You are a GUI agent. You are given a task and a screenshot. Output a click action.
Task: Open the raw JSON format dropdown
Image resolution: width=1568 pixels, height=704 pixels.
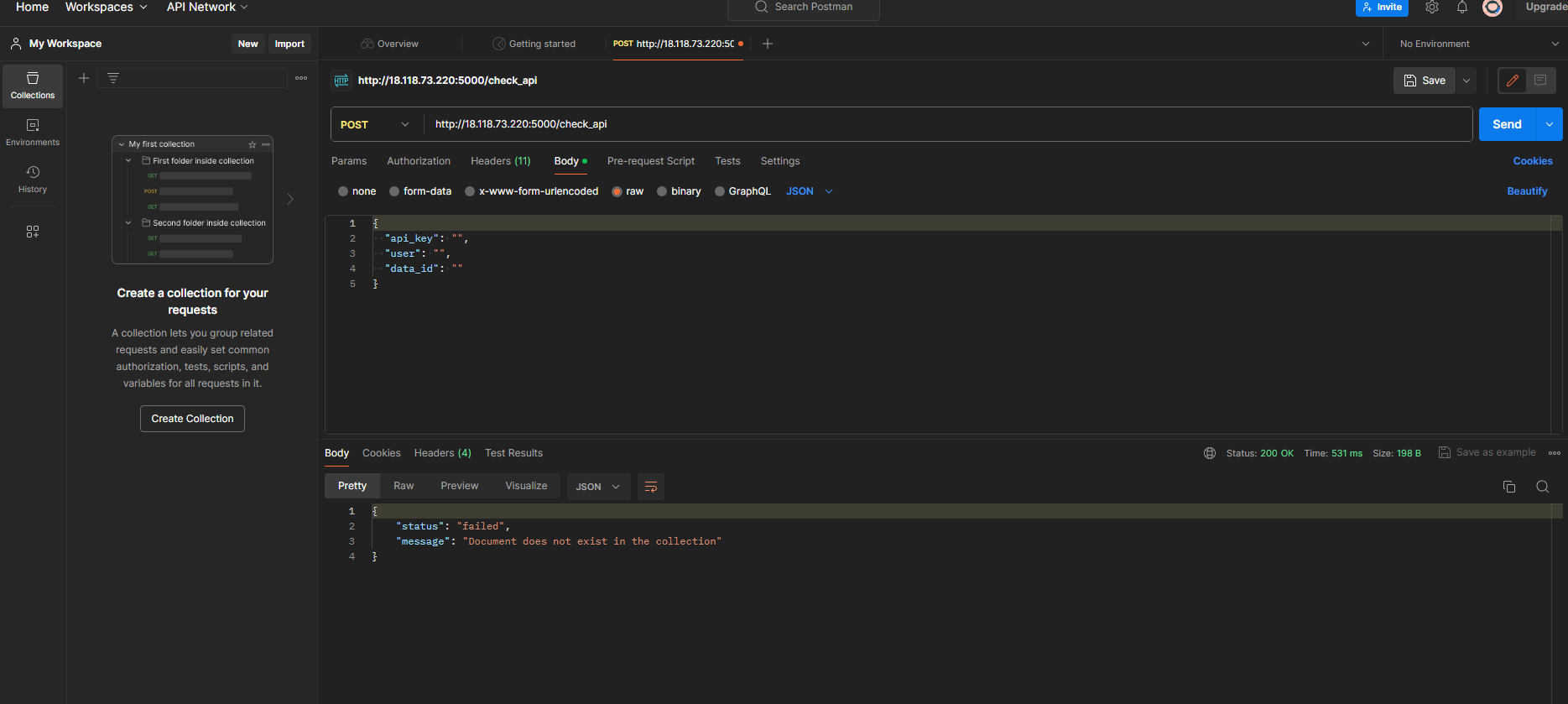810,191
